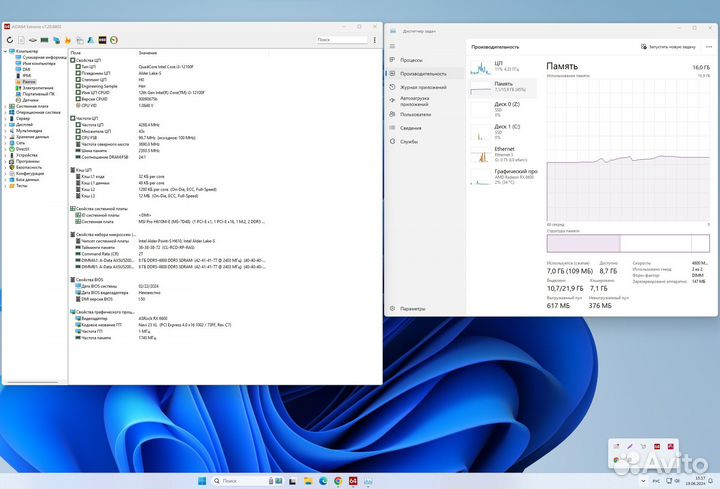Click the black OSD panel icon in AIDA64 toolbar
Screen dimensions: 720x489
(x=102, y=40)
